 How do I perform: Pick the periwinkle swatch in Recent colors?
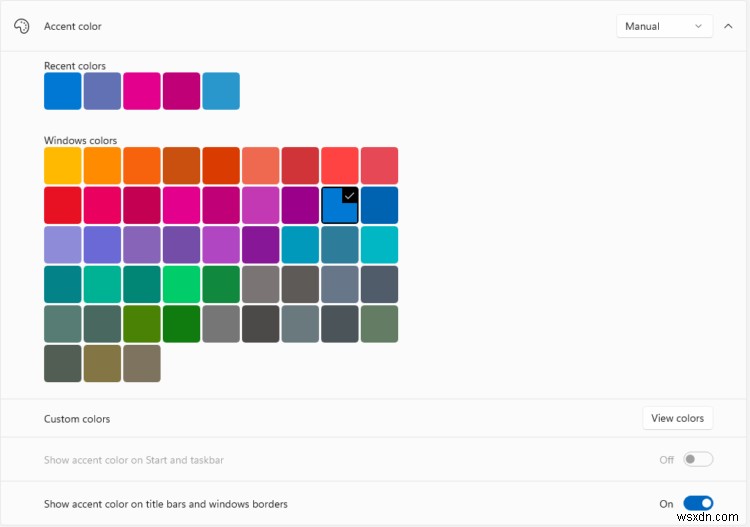102,91
